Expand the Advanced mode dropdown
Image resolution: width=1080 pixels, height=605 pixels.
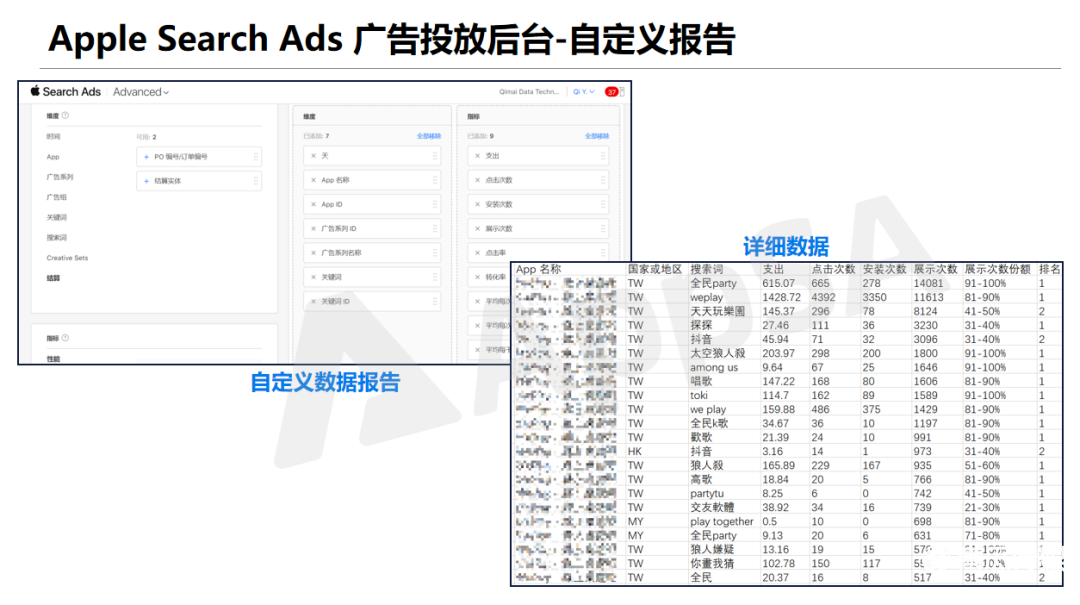click(x=141, y=92)
